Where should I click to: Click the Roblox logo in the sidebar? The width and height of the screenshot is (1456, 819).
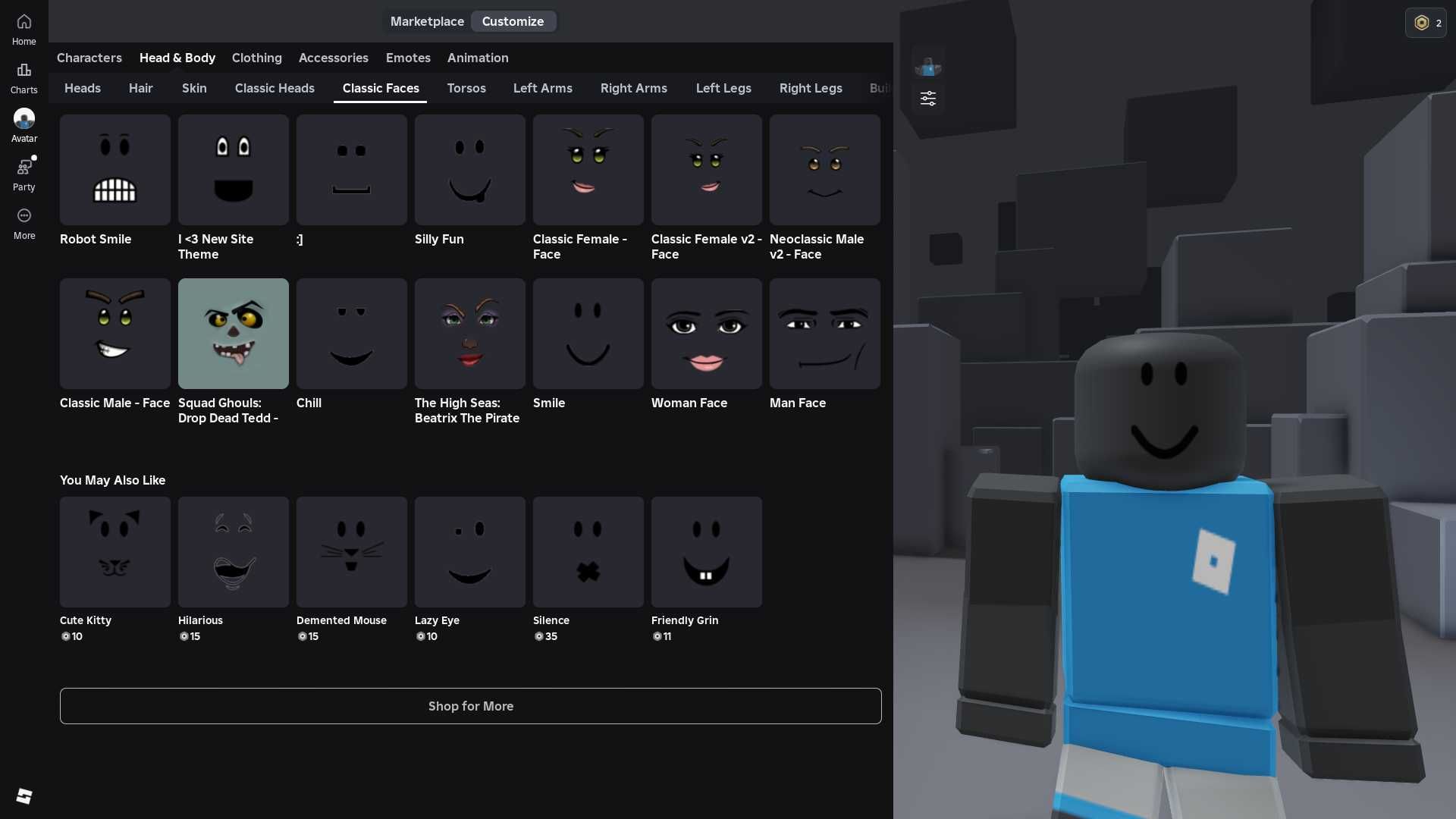coord(24,795)
